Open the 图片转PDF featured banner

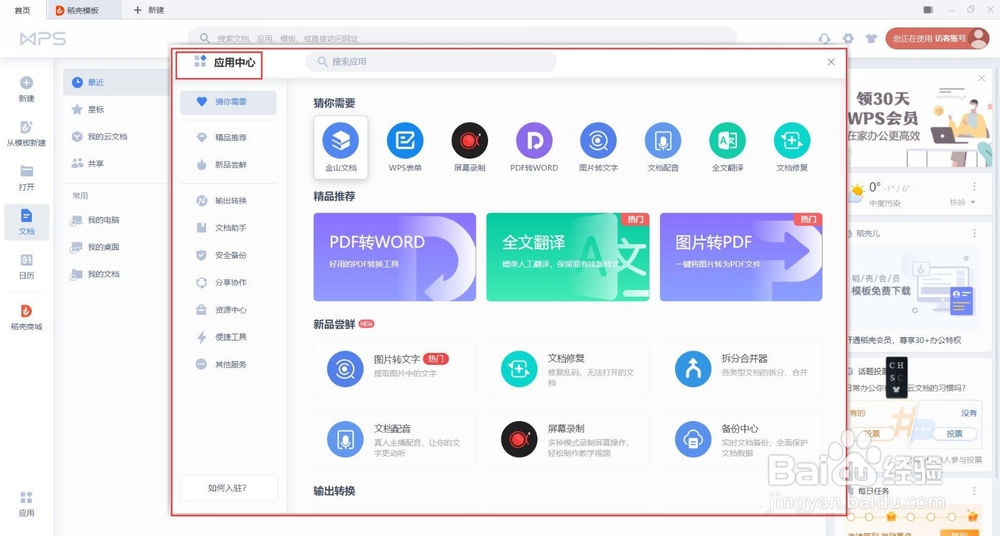tap(741, 257)
